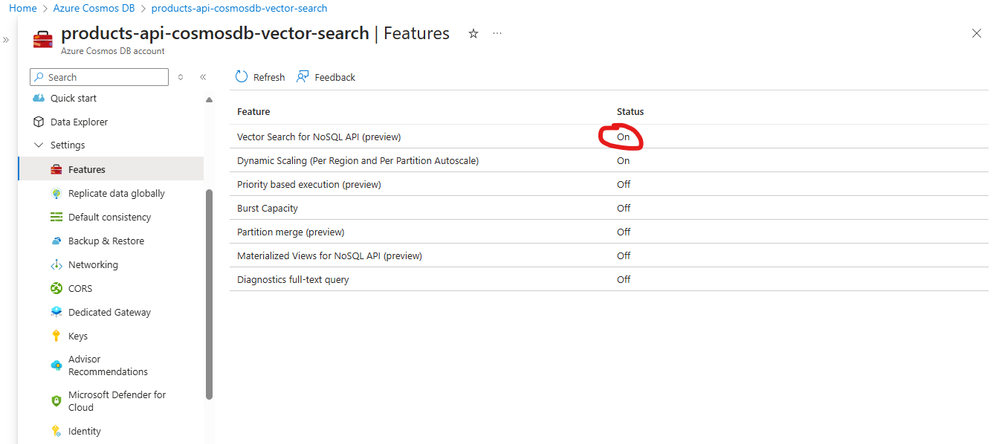
Task: Click the Status column header
Action: pos(630,111)
